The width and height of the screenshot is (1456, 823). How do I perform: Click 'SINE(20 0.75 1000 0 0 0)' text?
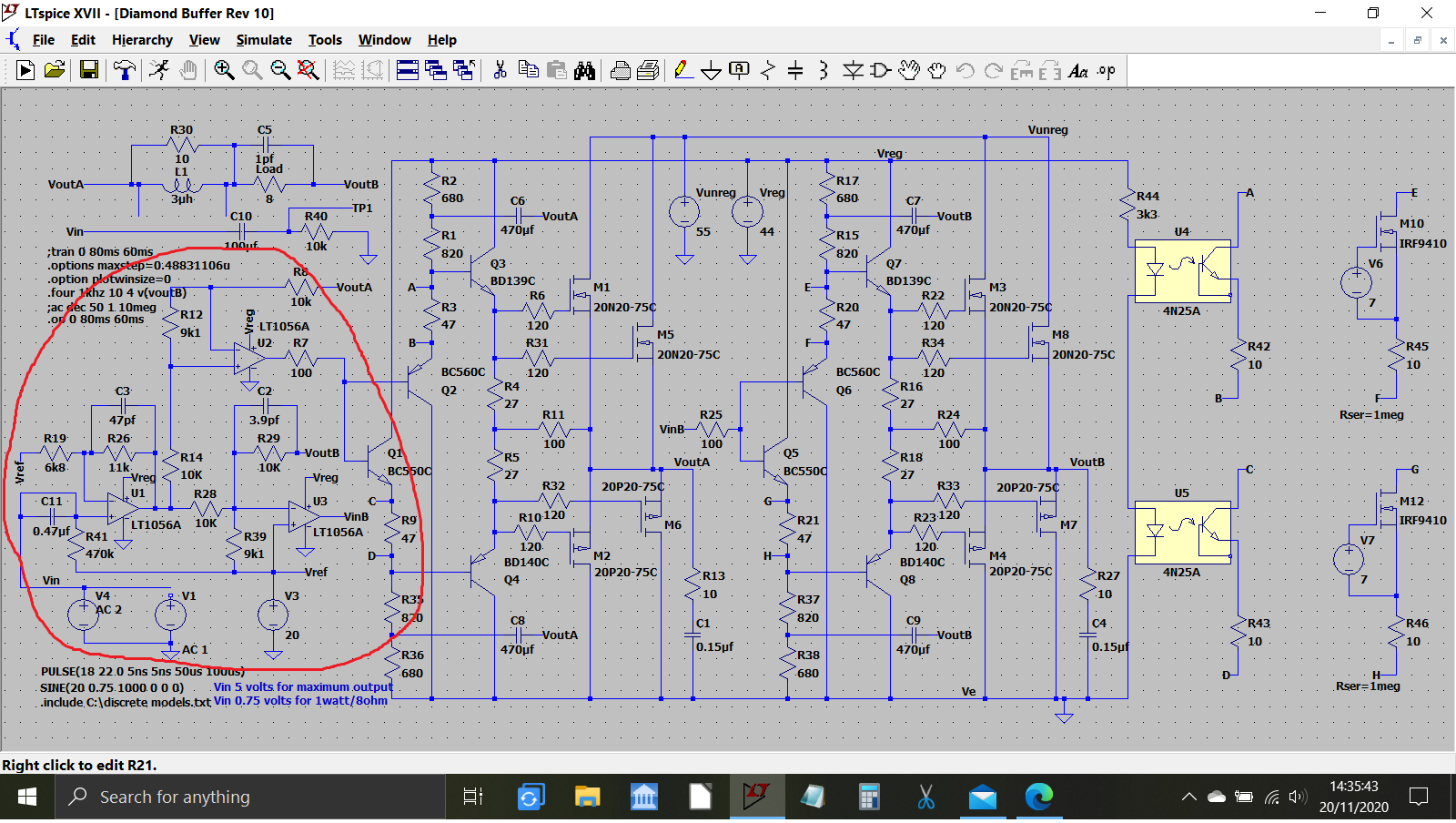point(112,687)
